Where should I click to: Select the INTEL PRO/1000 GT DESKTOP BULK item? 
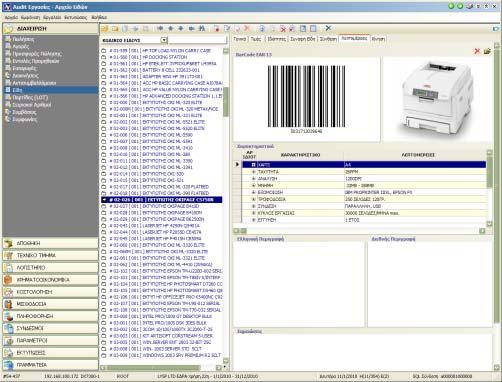[x=161, y=316]
